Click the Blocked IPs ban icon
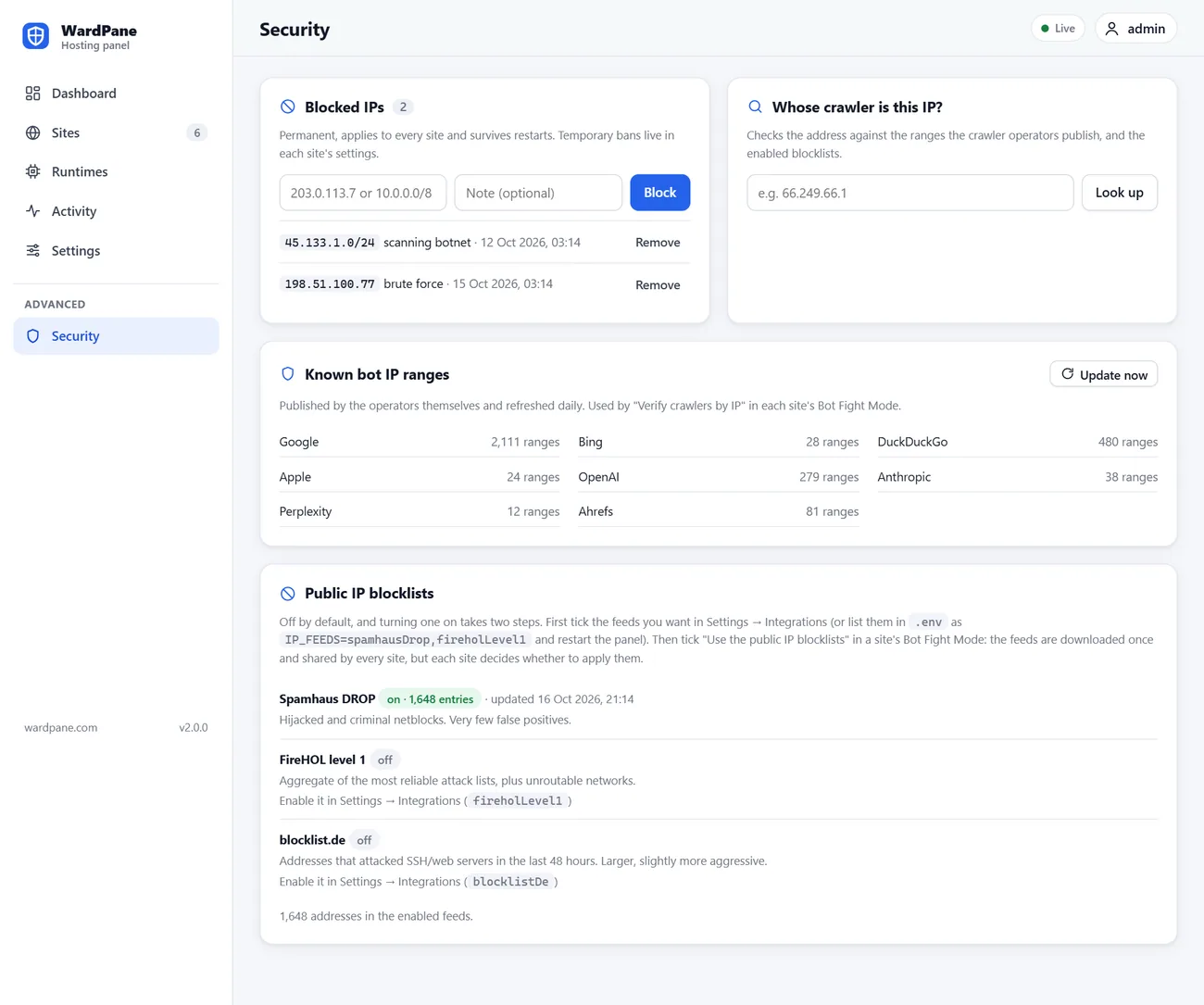Screen dimensions: 1204x1005 click(288, 107)
